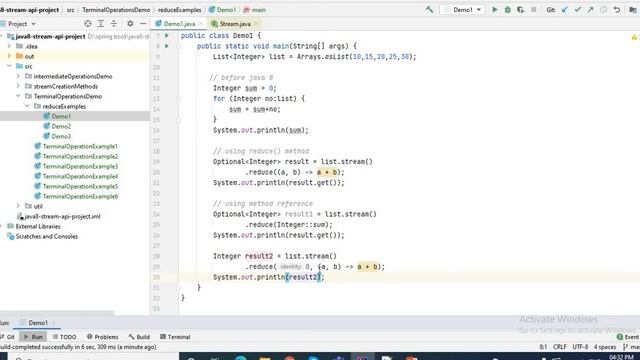This screenshot has height=360, width=640.
Task: Show Git history clock icon
Action: (x=604, y=9)
